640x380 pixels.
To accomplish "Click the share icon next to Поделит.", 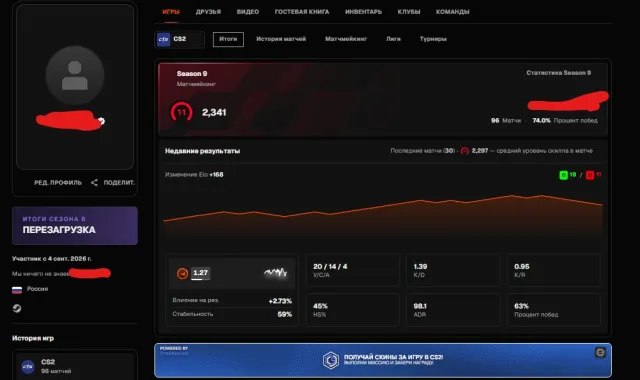I will (94, 182).
